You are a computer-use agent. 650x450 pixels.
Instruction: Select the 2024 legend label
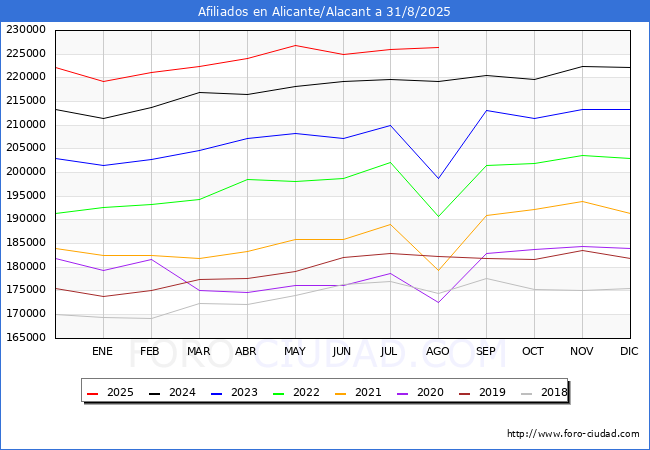pos(182,392)
